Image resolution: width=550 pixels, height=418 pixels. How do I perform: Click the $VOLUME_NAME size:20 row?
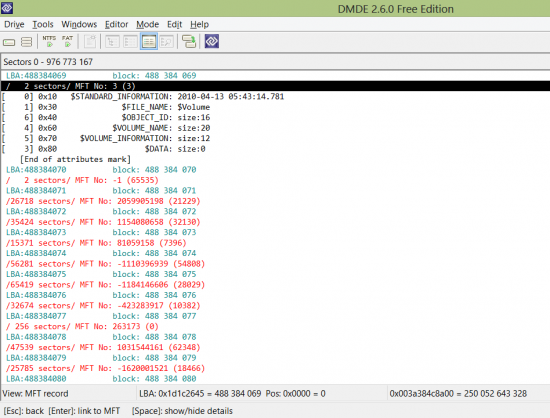106,128
